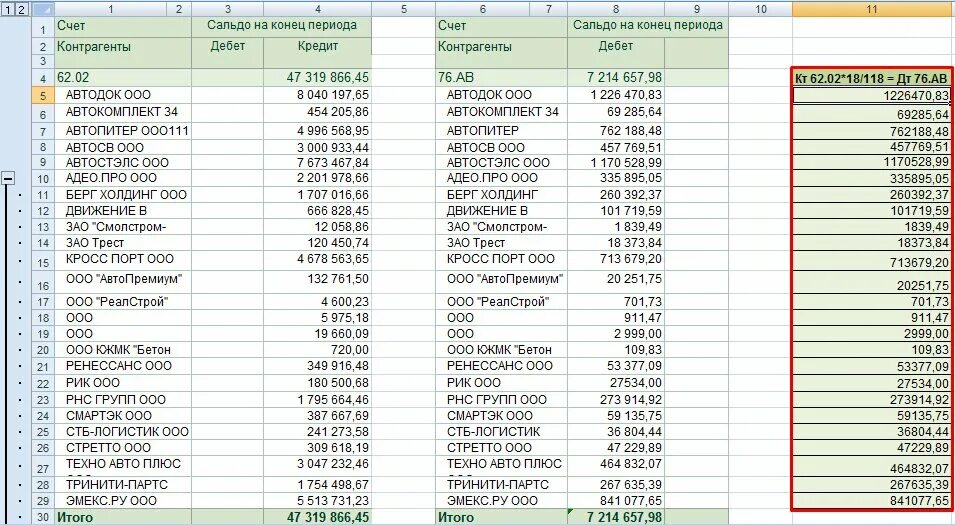955x525 pixels.
Task: Select column 8 header
Action: [x=616, y=9]
